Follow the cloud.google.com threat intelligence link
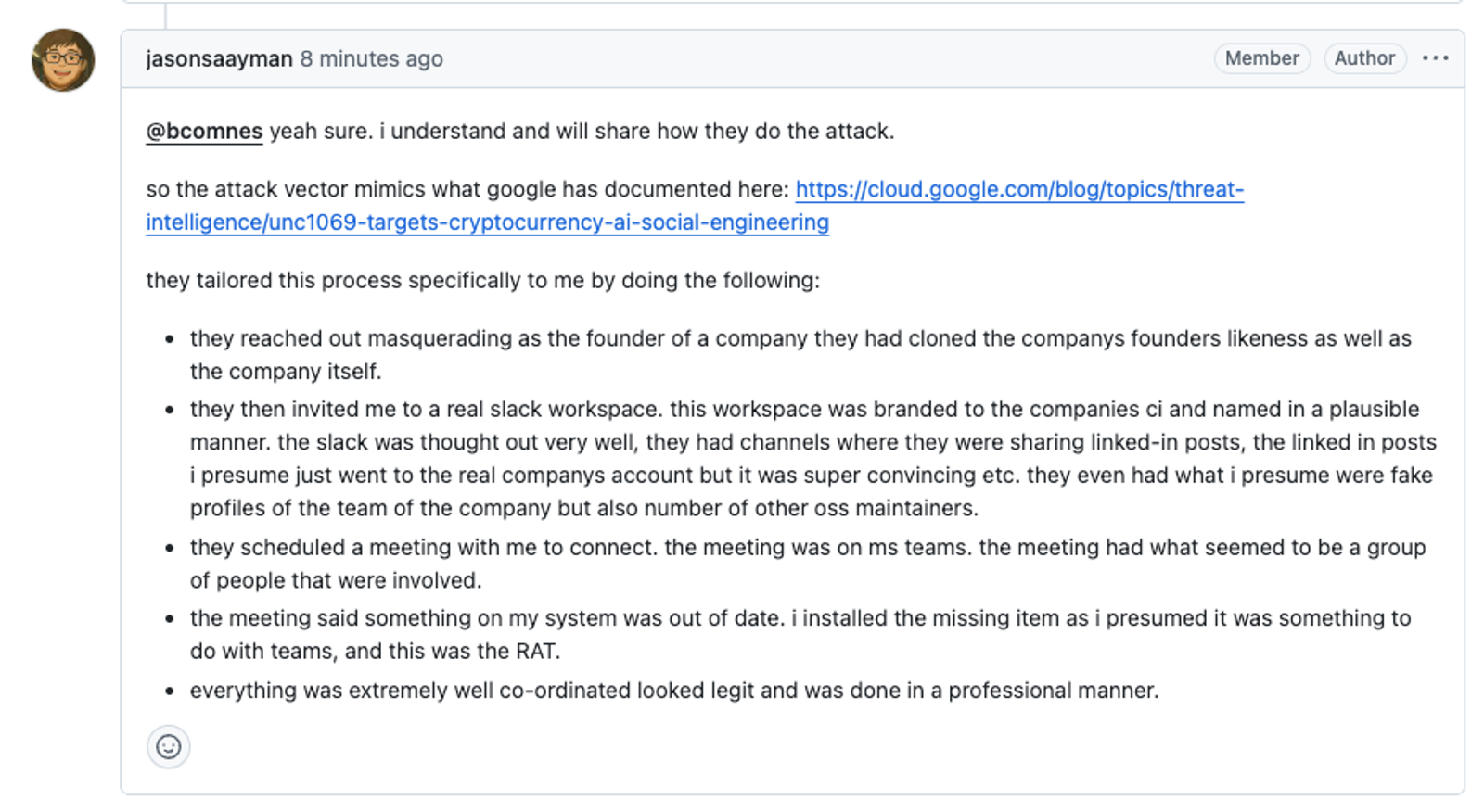This screenshot has height=812, width=1484. [x=1018, y=189]
